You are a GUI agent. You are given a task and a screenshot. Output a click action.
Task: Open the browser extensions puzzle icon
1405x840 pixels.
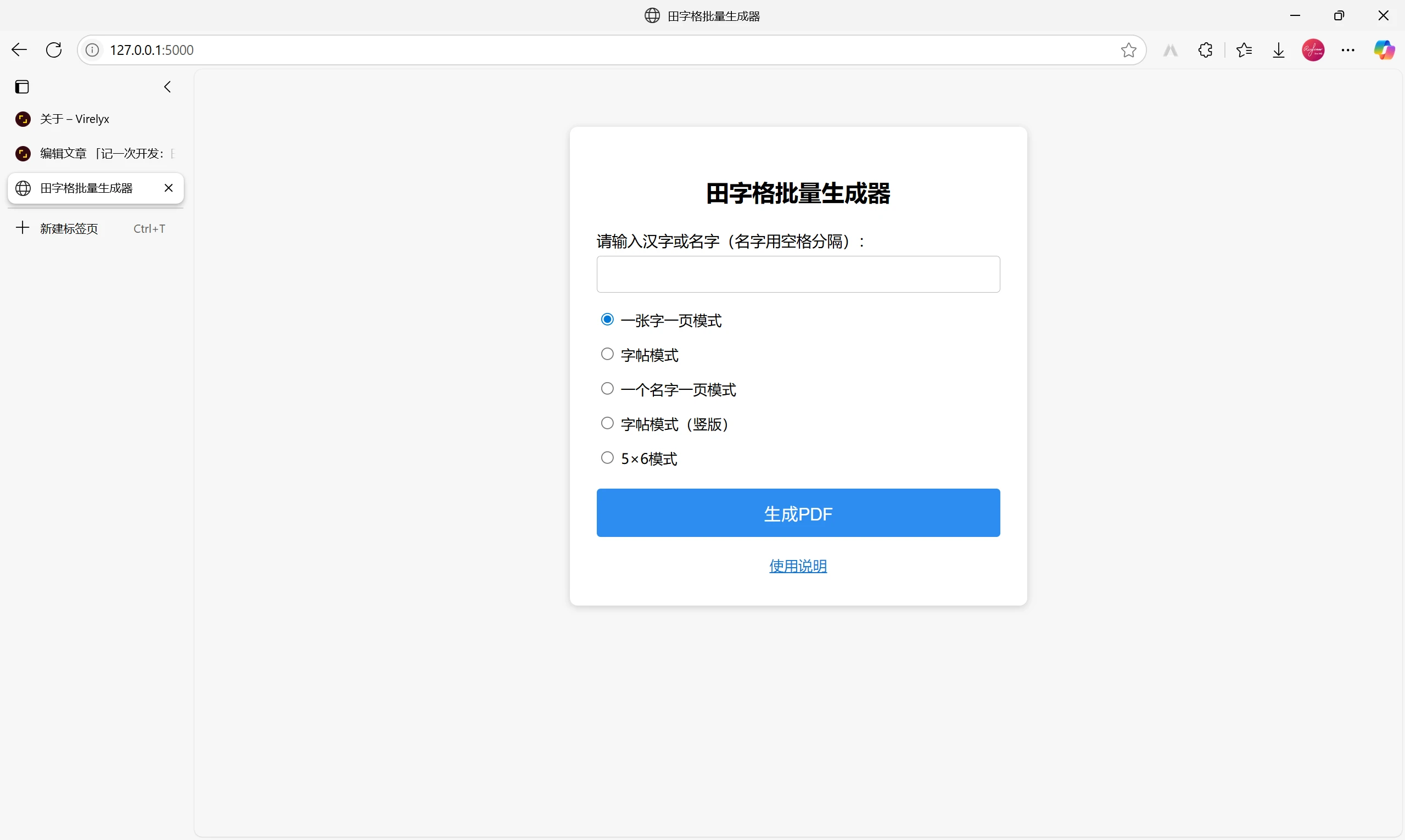click(x=1205, y=50)
